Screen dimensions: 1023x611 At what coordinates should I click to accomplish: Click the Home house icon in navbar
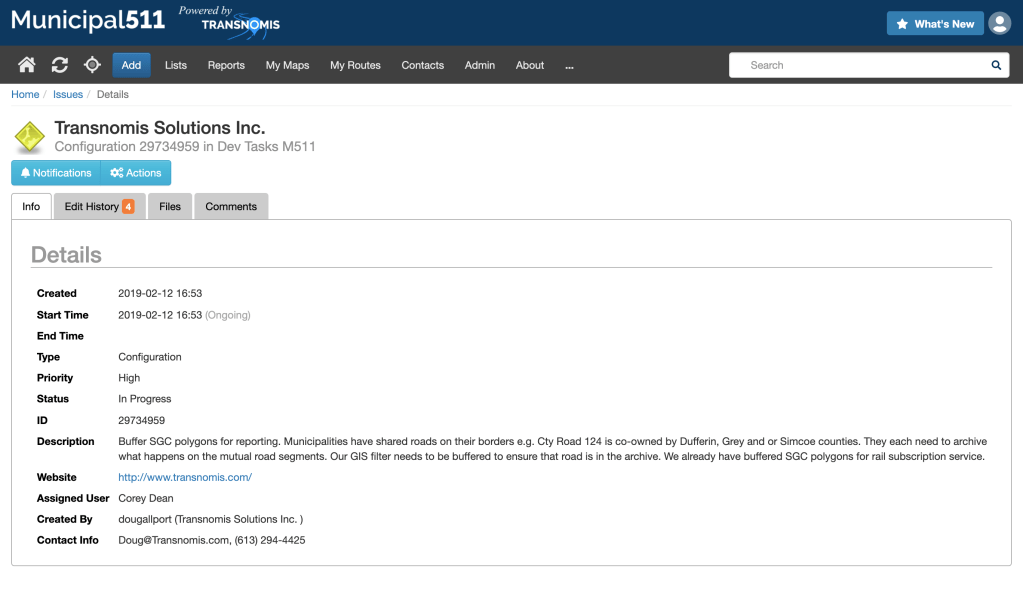point(27,65)
